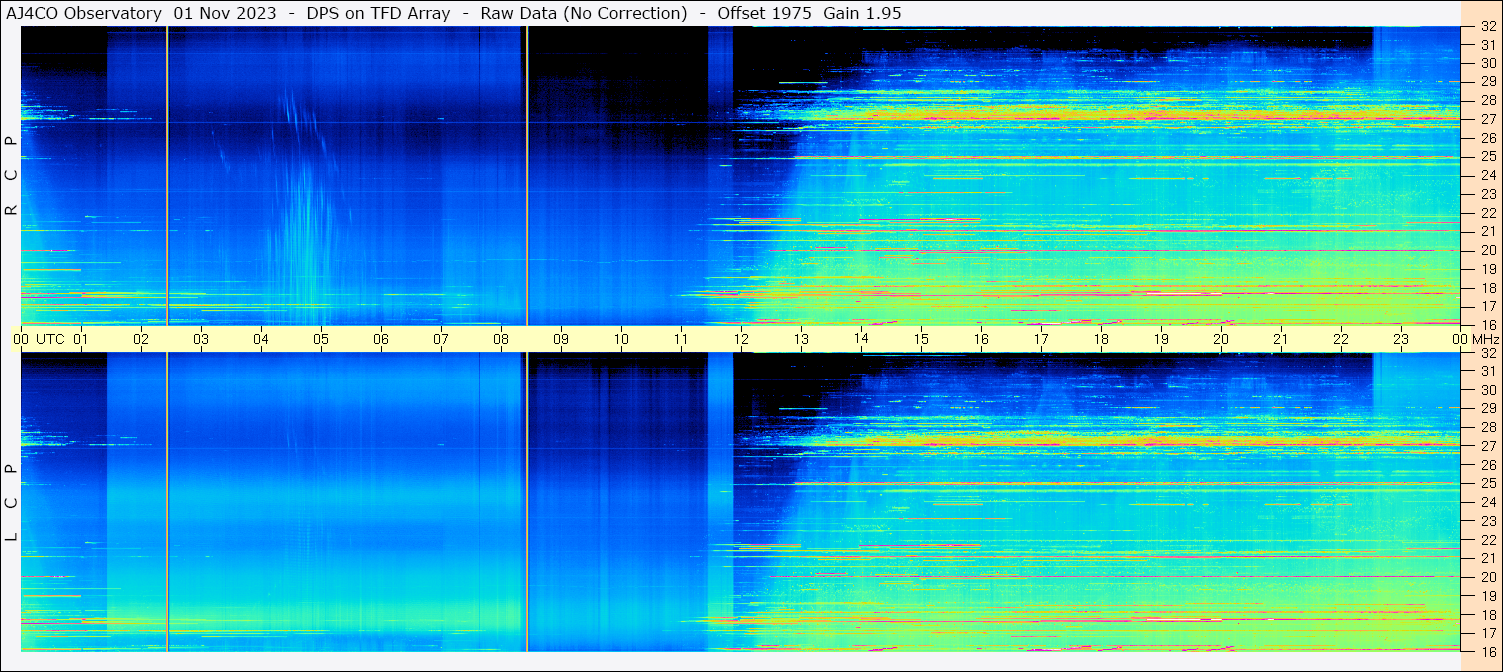Click the 16 MHz label in LCP panel

click(x=1487, y=651)
